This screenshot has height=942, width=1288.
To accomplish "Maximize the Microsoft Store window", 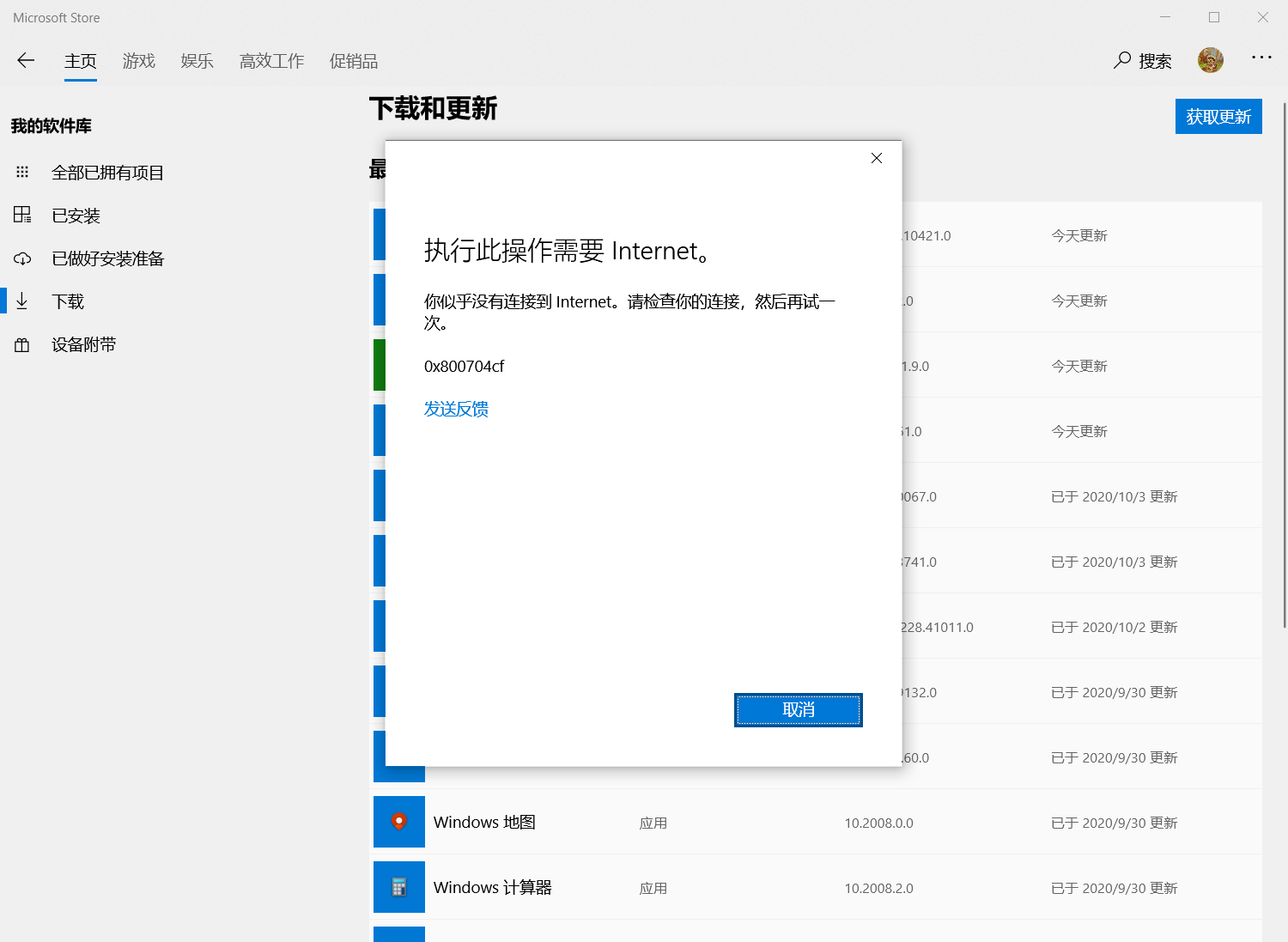I will point(1214,17).
